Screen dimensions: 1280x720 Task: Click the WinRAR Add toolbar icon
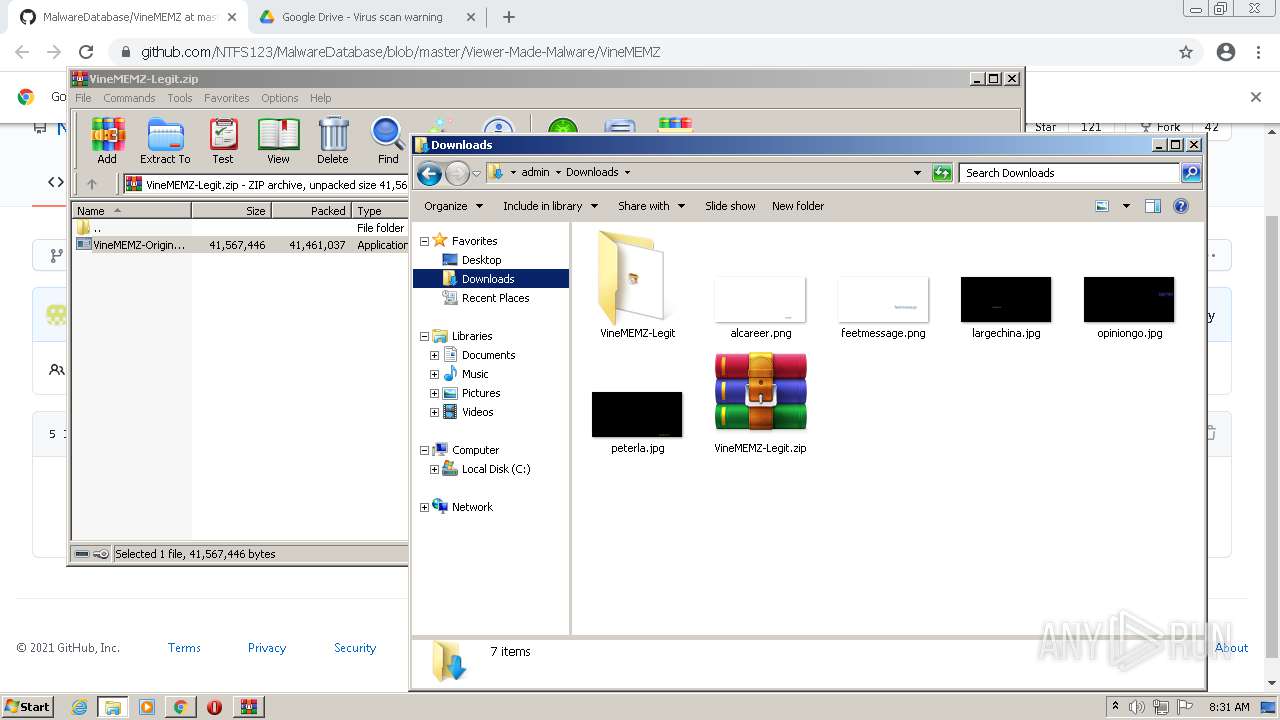[107, 140]
